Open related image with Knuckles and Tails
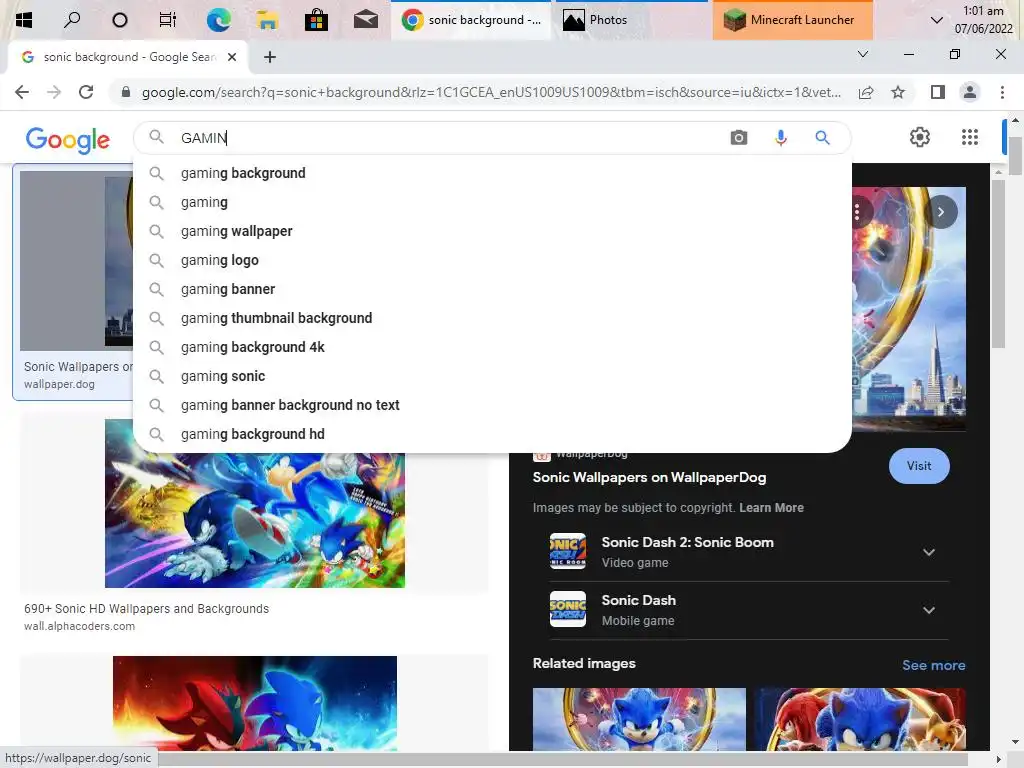Screen dimensions: 1024x768 [860, 719]
